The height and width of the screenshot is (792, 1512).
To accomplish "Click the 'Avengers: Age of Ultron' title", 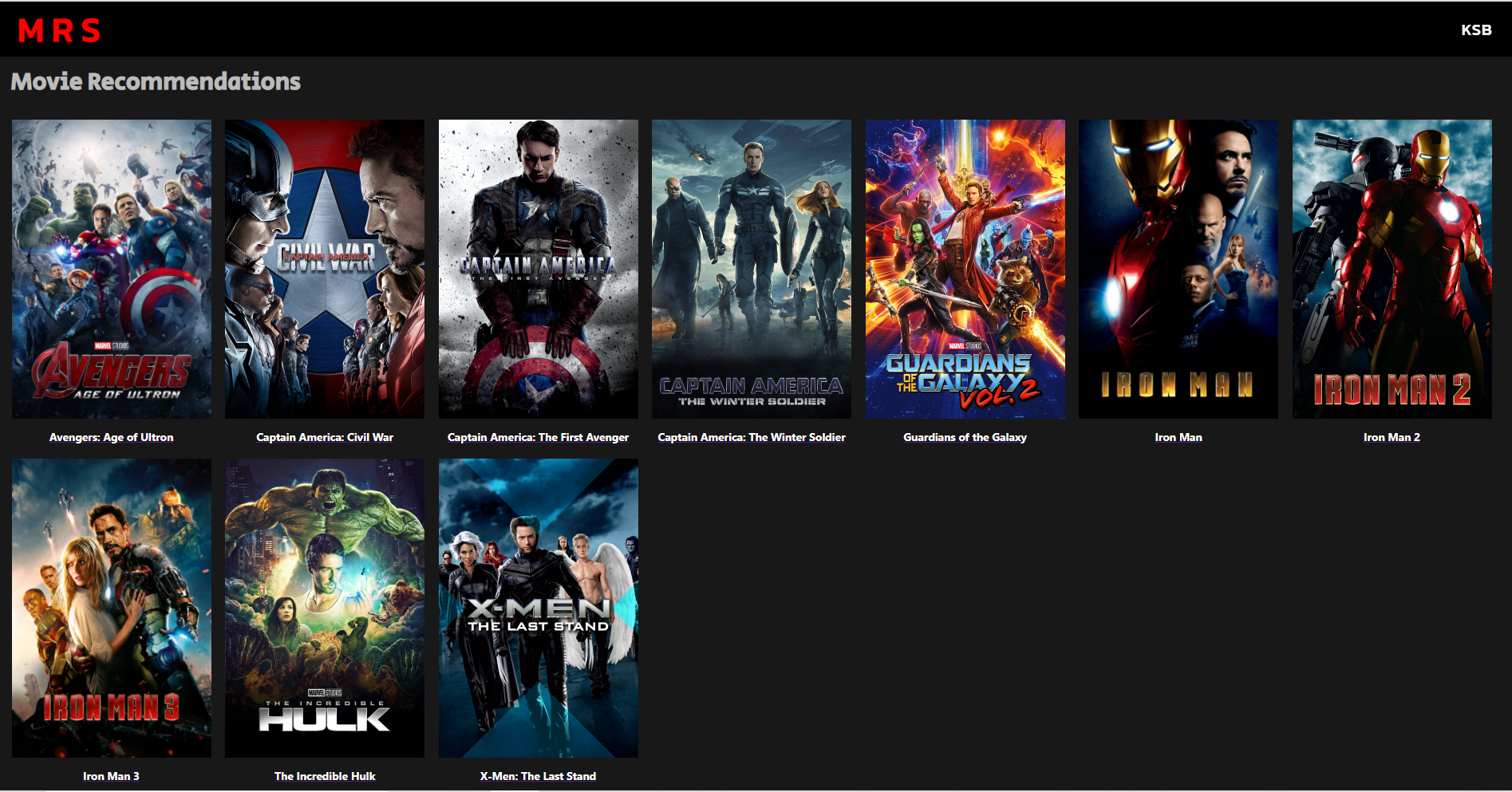I will [x=112, y=437].
